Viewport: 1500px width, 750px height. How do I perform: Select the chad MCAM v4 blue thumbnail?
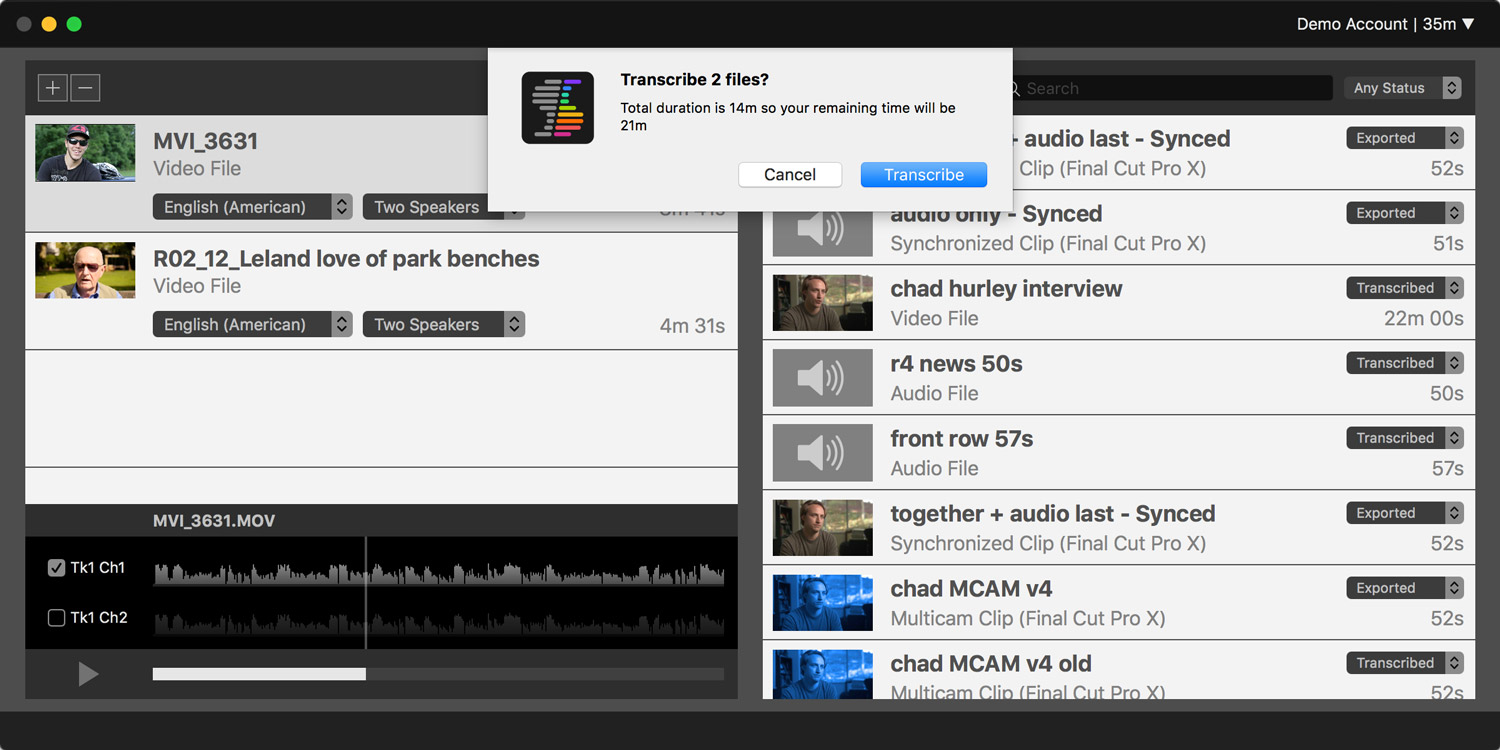(x=822, y=603)
